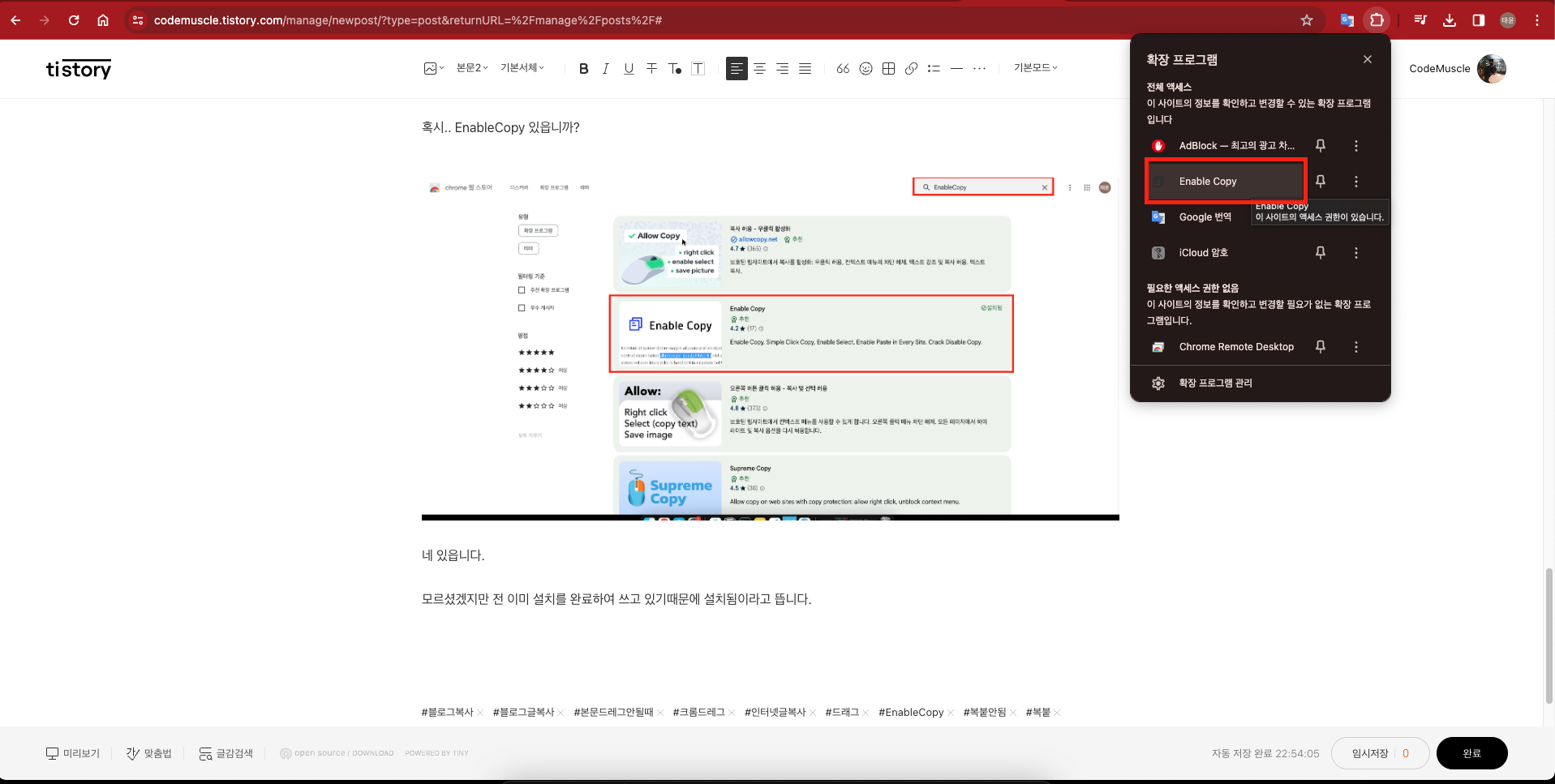Viewport: 1555px width, 784px height.
Task: Apply italic formatting to text
Action: click(x=606, y=69)
